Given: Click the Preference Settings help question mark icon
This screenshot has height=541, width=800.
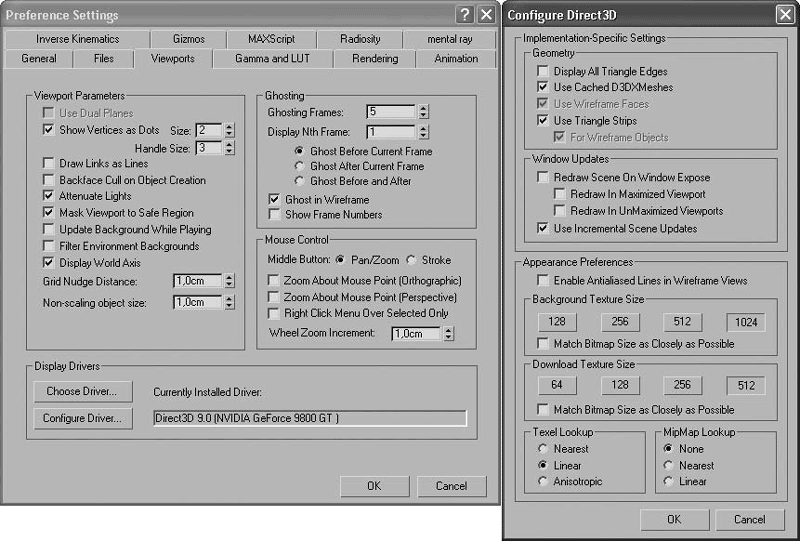Looking at the screenshot, I should tap(464, 15).
